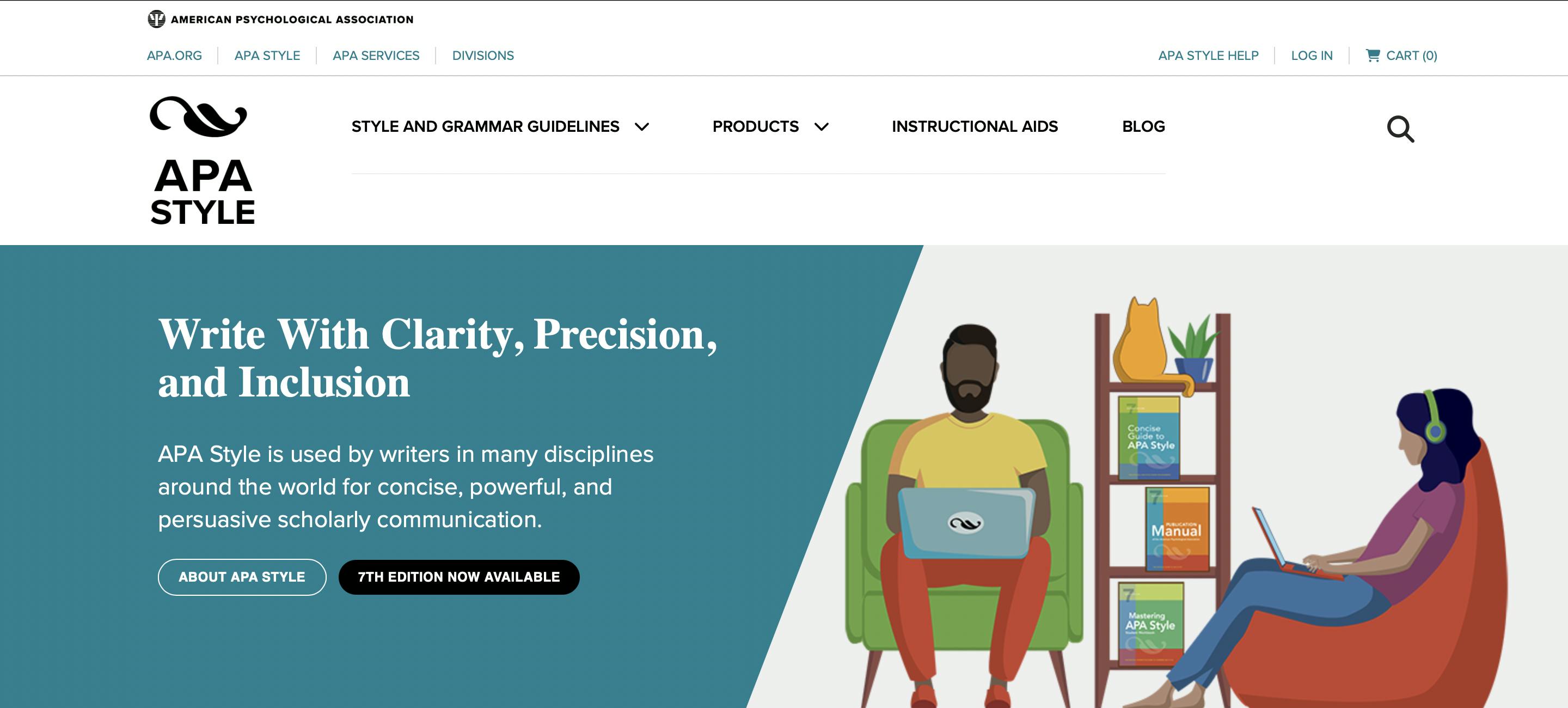Viewport: 1568px width, 708px height.
Task: Click the APA SERVICES navigation link
Action: [x=376, y=55]
